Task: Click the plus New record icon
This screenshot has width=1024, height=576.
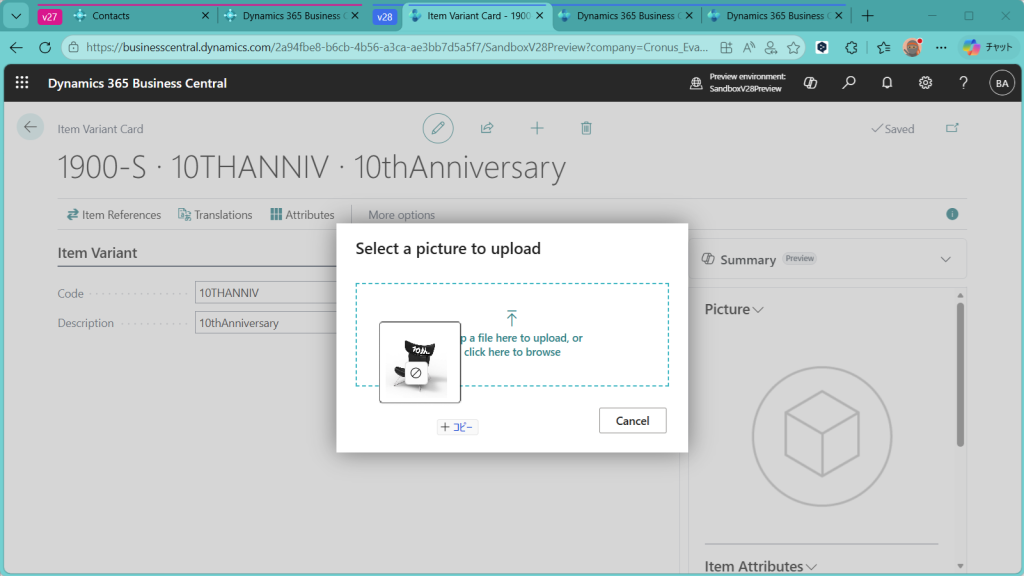Action: tap(537, 128)
